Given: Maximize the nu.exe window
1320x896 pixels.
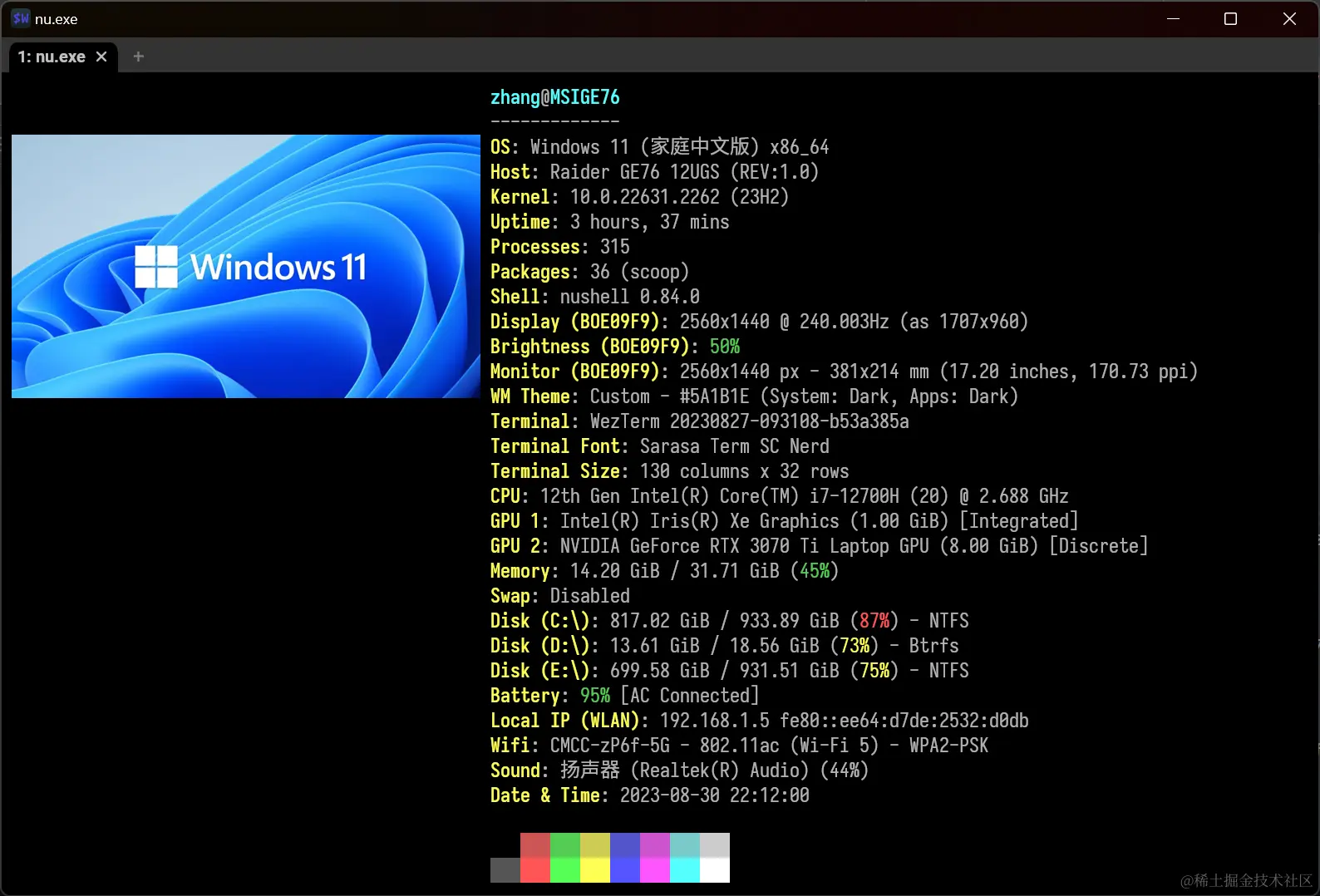Looking at the screenshot, I should (1230, 18).
